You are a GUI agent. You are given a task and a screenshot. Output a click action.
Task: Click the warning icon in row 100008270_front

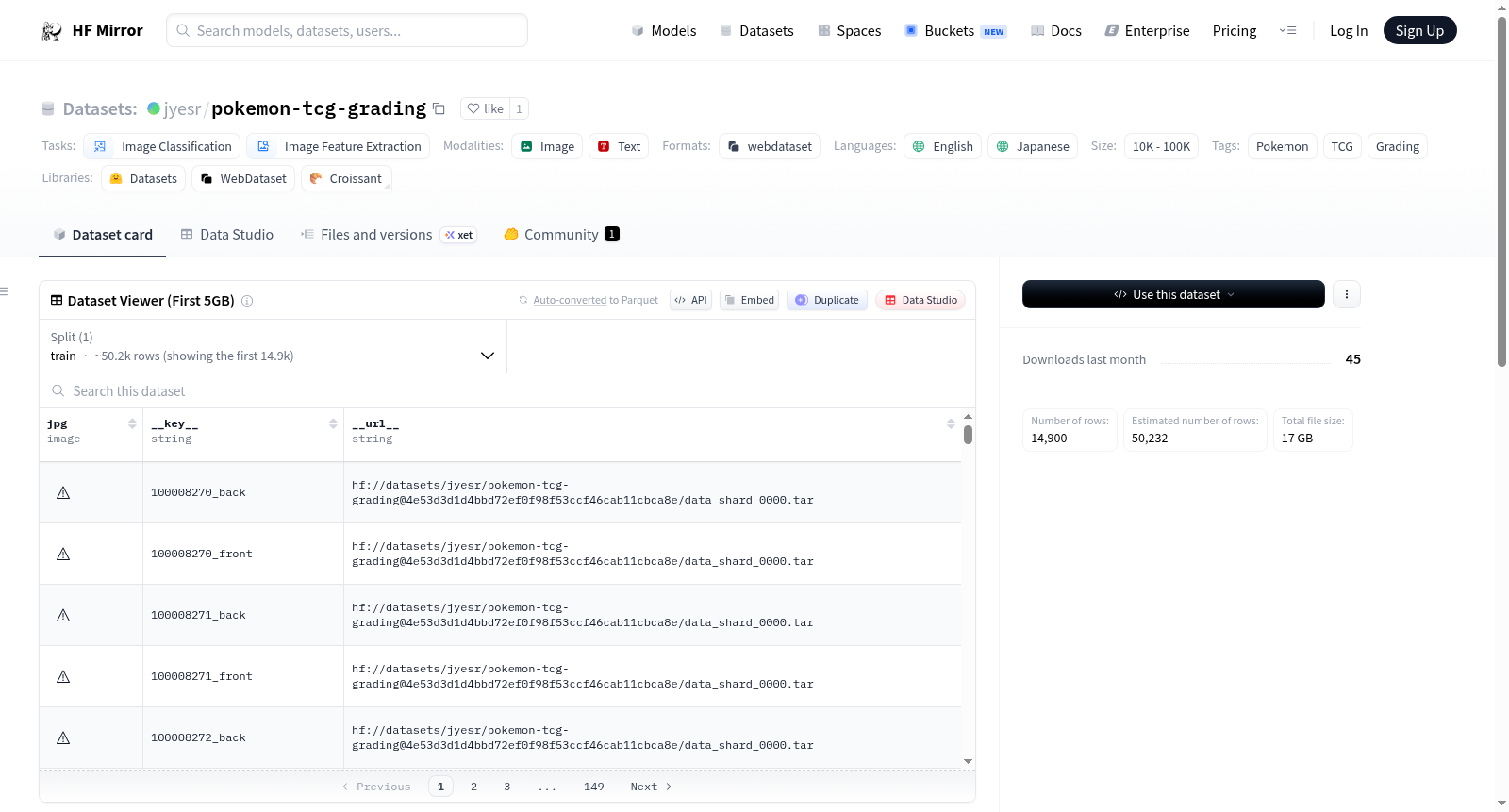[x=63, y=554]
